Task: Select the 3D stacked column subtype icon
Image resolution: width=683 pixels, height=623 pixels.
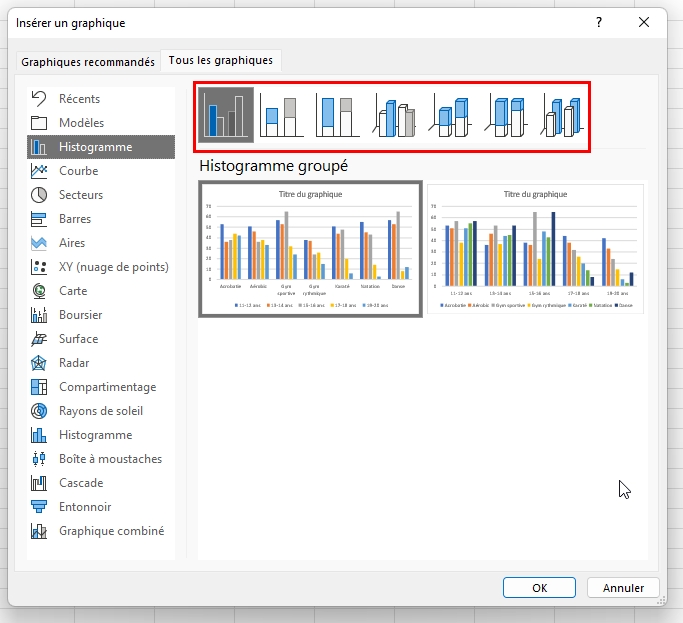Action: pos(451,116)
